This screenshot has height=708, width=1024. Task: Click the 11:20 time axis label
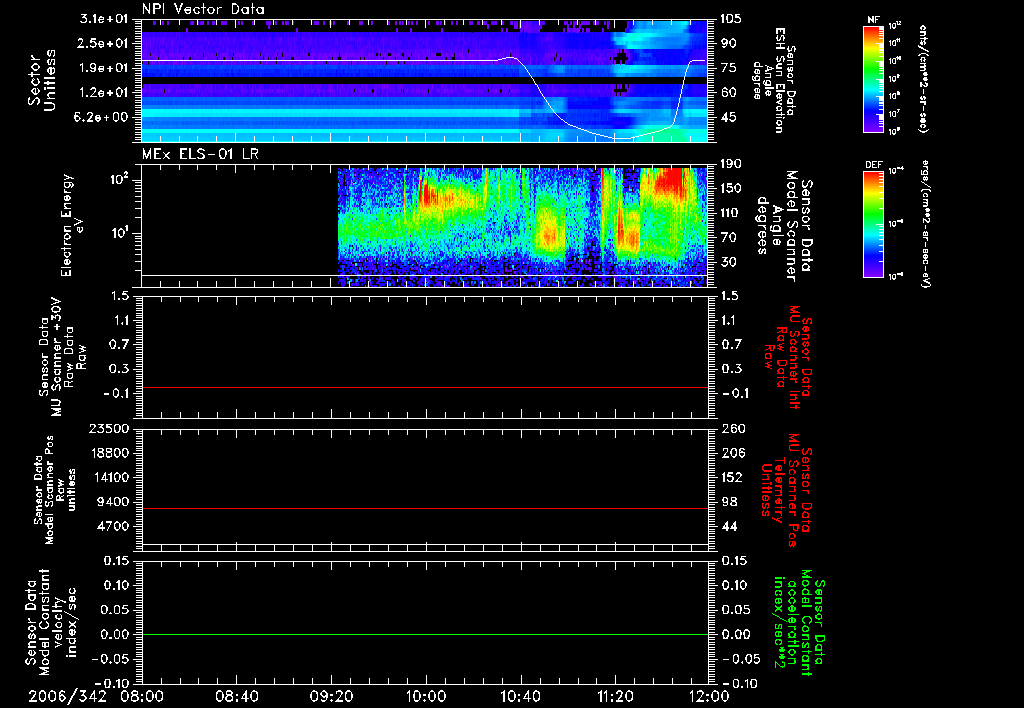(615, 695)
